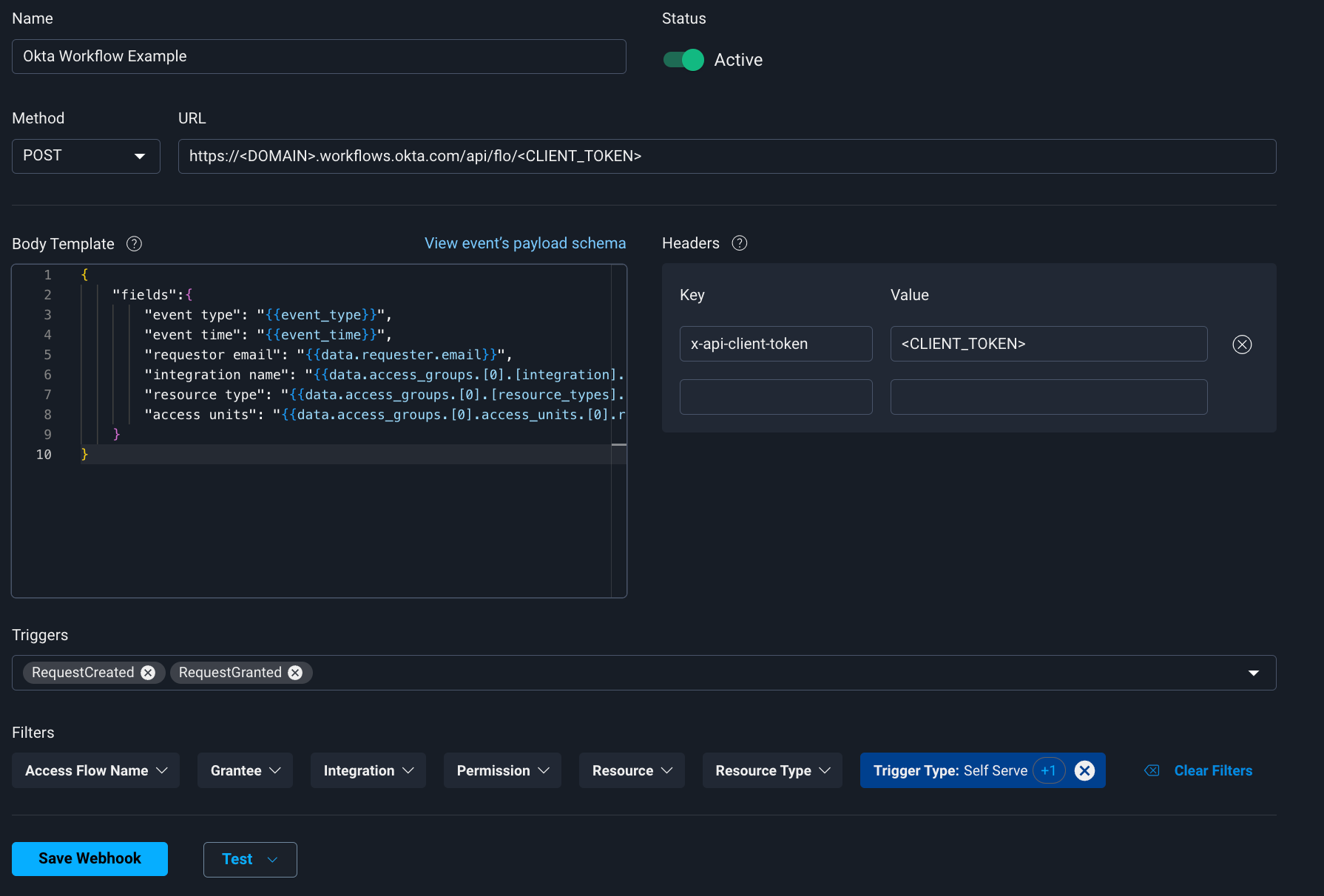Remove the x-api-client-token header row

pos(1242,344)
